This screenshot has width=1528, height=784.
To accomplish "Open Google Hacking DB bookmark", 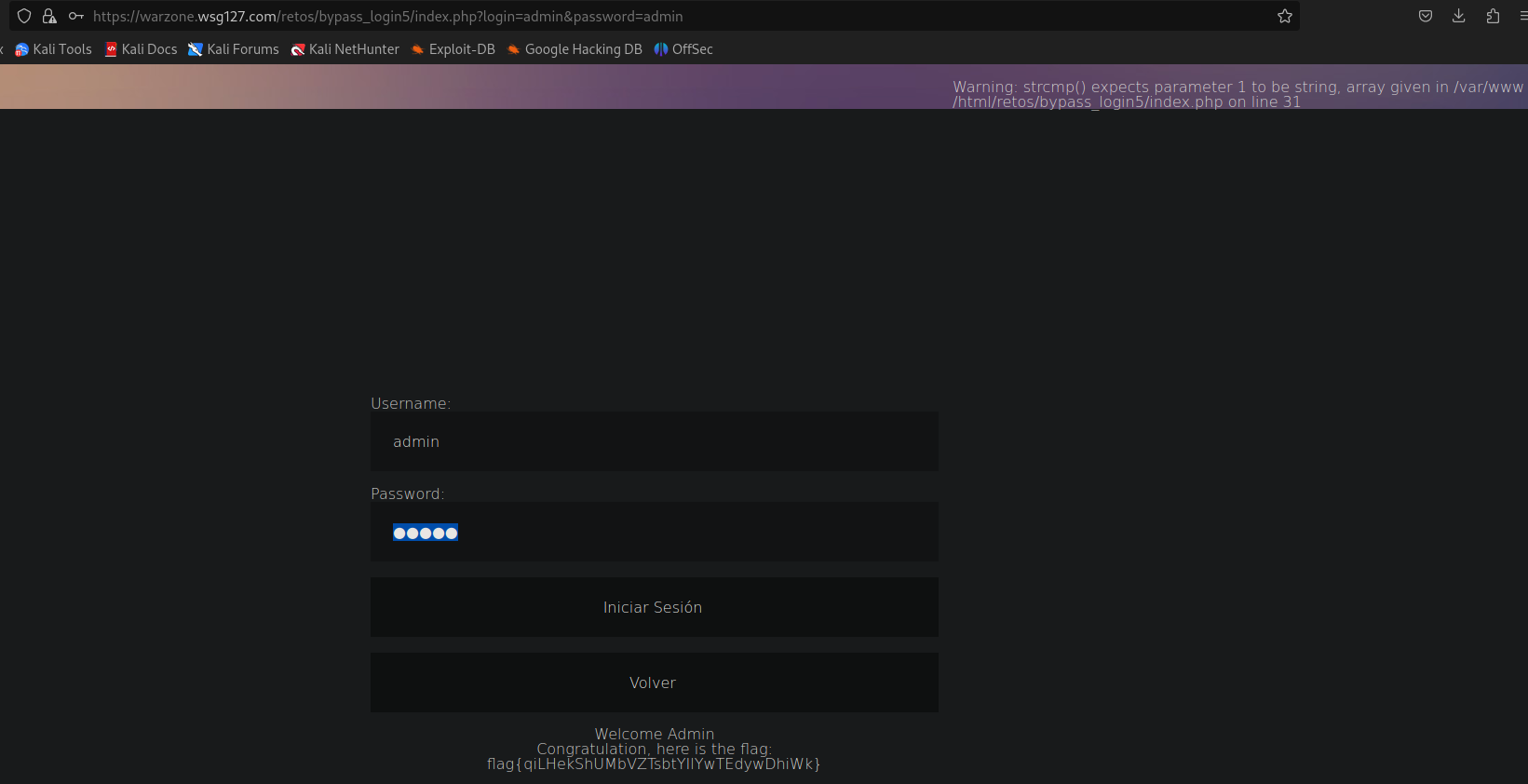I will 575,49.
